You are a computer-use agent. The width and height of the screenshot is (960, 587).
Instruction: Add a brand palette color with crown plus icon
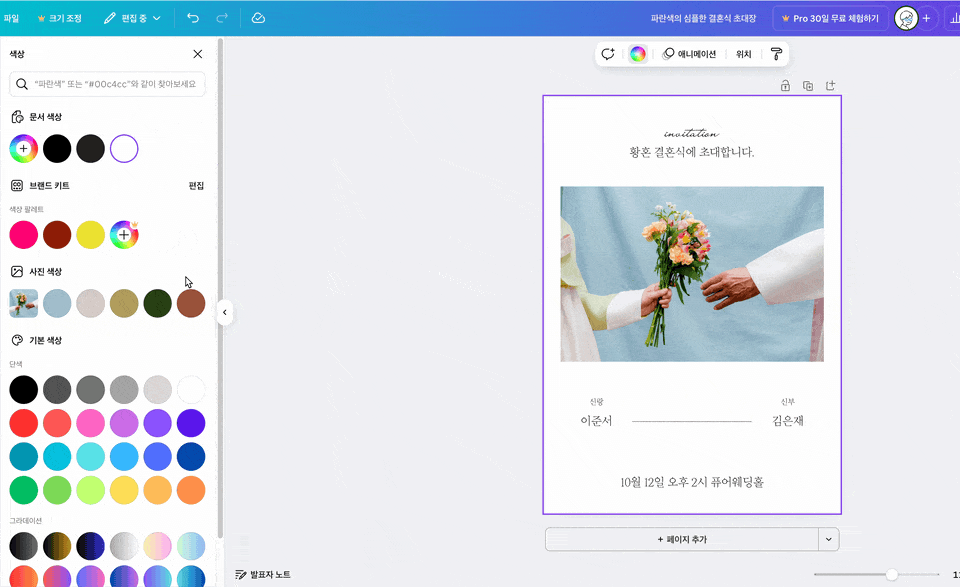tap(124, 235)
